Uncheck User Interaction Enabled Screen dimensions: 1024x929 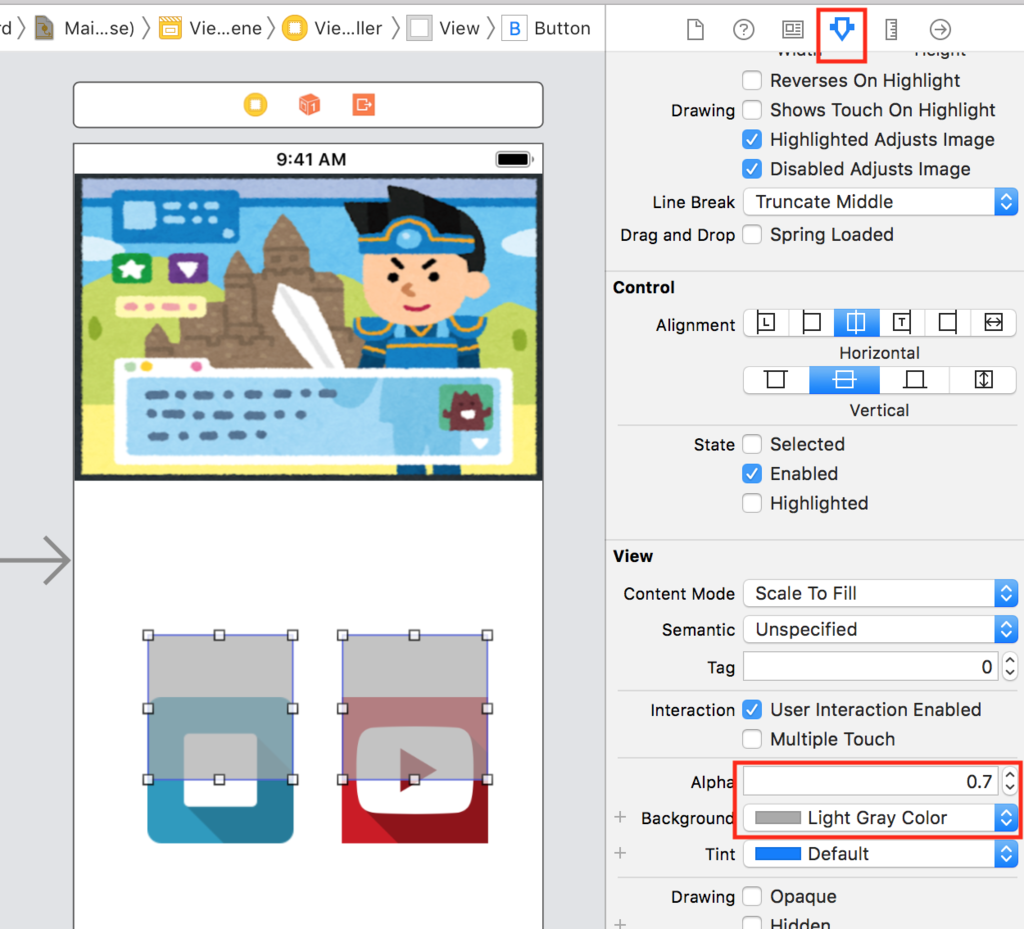pyautogui.click(x=752, y=710)
